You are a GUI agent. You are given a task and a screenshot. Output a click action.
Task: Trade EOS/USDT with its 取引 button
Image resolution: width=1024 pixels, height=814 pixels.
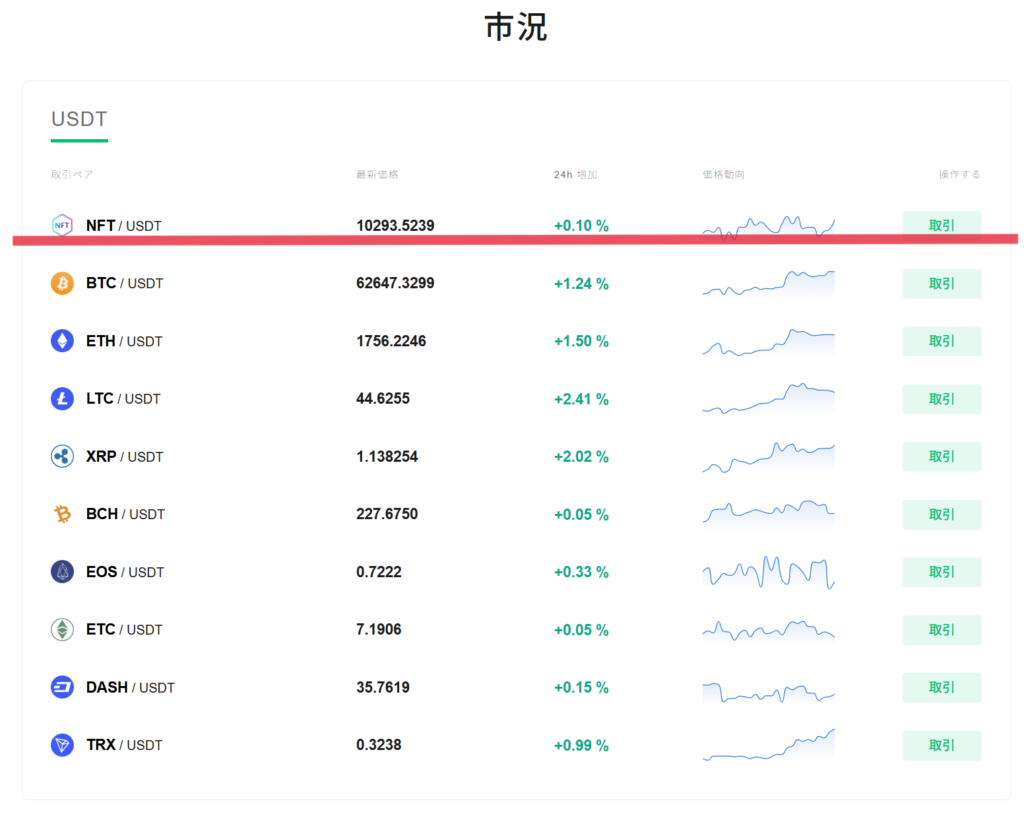[x=942, y=572]
